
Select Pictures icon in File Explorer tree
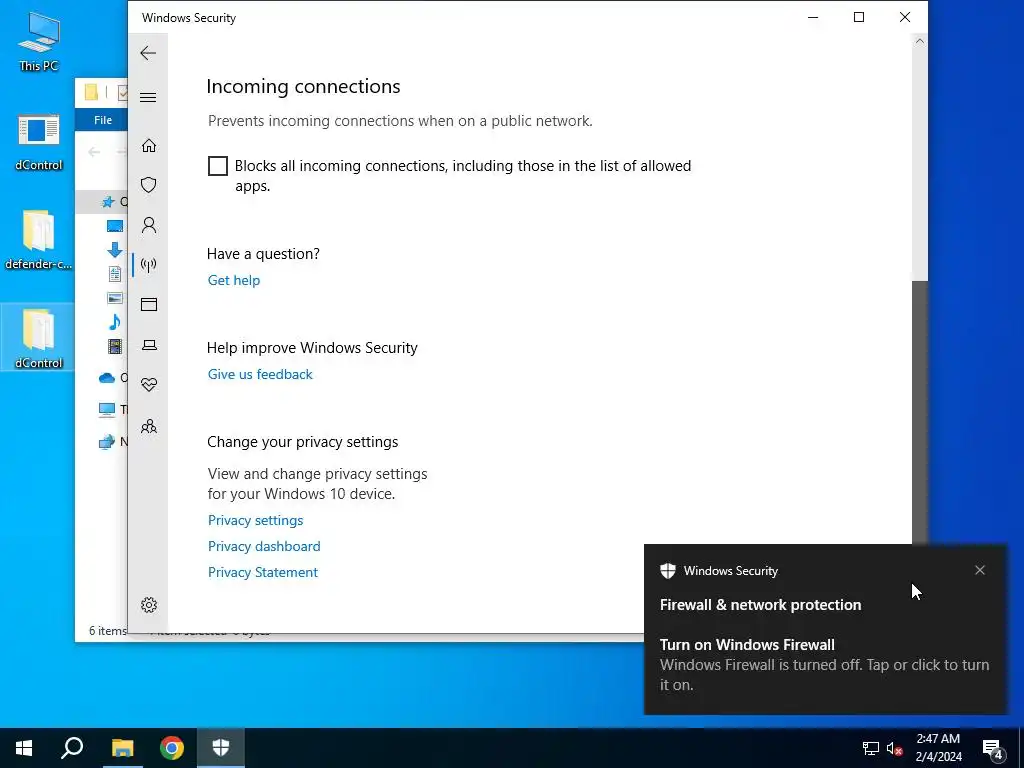click(115, 298)
